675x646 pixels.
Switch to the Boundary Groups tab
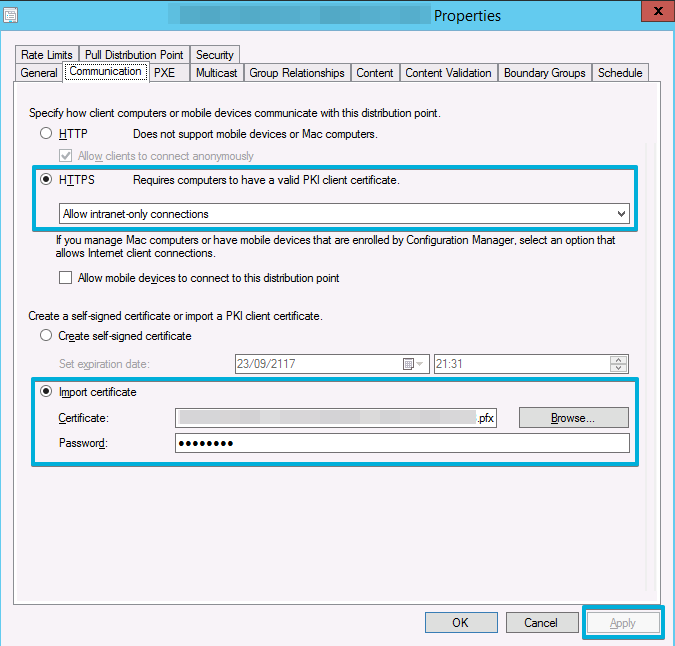coord(545,73)
